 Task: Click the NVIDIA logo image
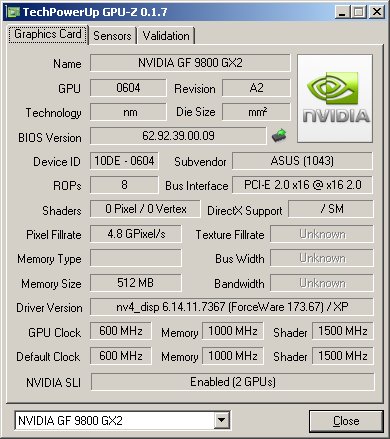tap(335, 99)
